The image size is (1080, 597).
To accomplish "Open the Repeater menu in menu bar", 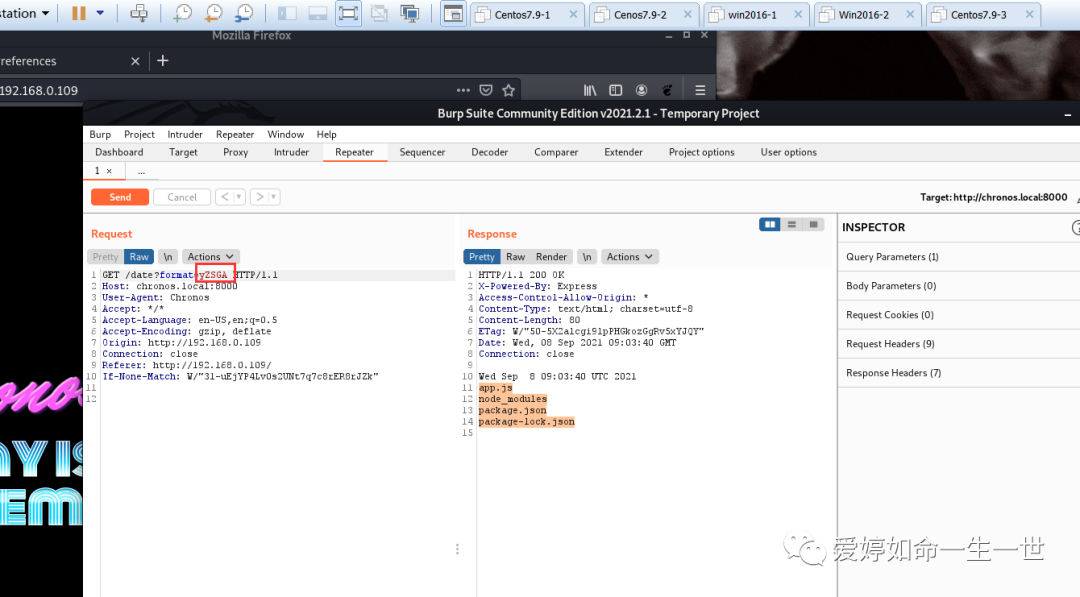I will pyautogui.click(x=235, y=134).
